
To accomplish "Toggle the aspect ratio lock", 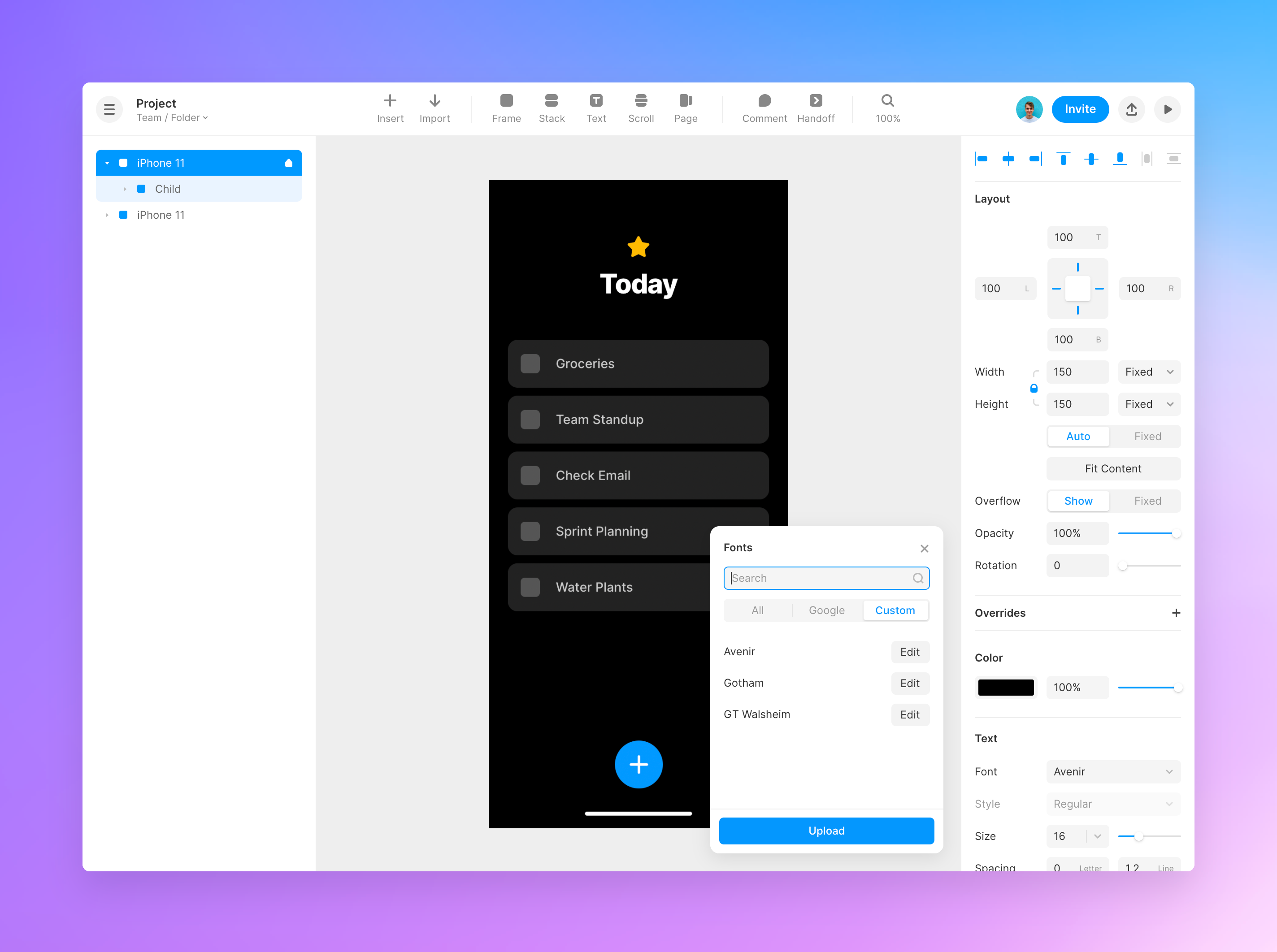I will pyautogui.click(x=1034, y=389).
